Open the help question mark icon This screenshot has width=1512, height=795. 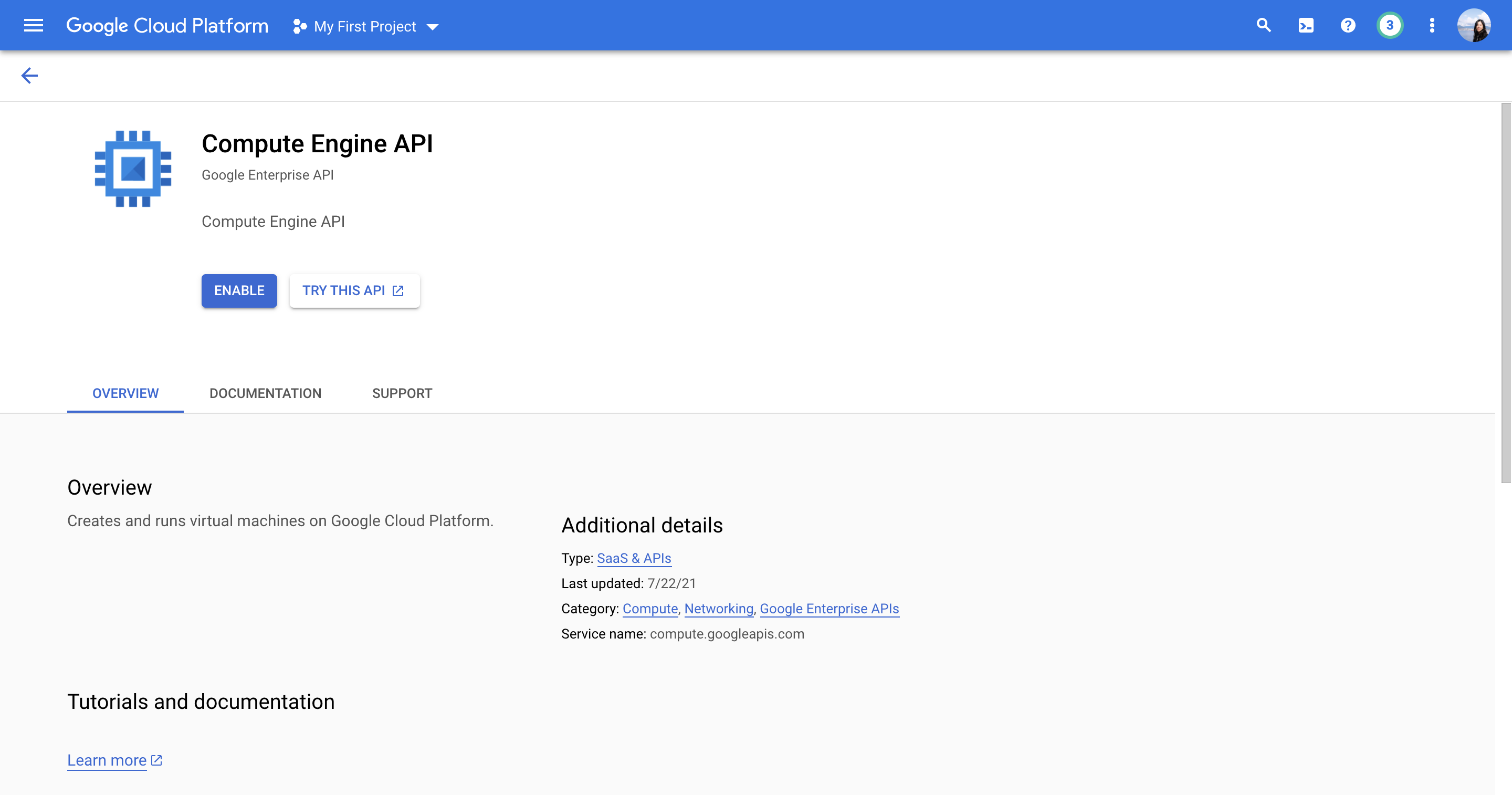click(x=1348, y=25)
